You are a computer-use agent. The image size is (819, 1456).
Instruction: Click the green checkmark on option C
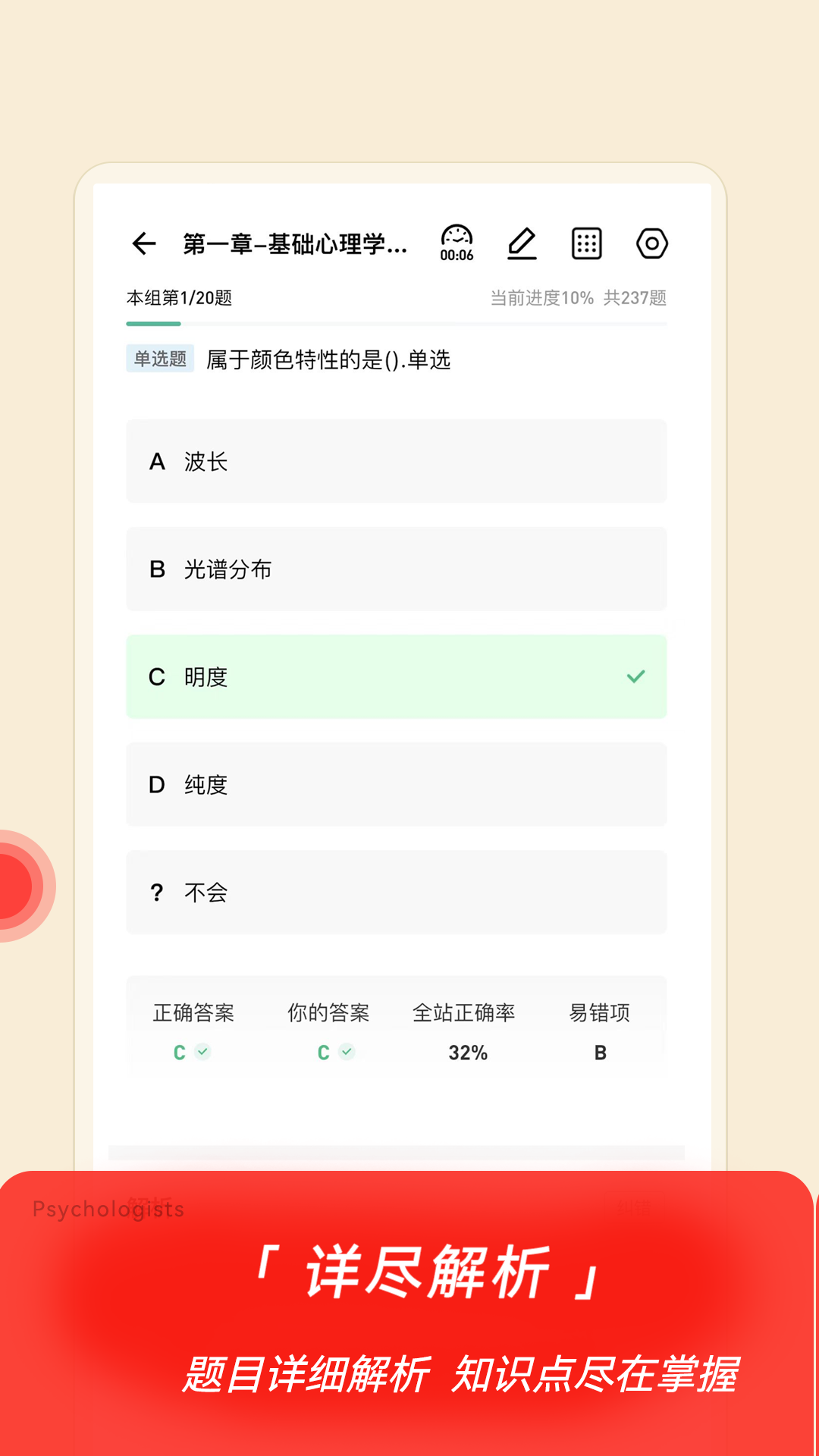pyautogui.click(x=635, y=676)
